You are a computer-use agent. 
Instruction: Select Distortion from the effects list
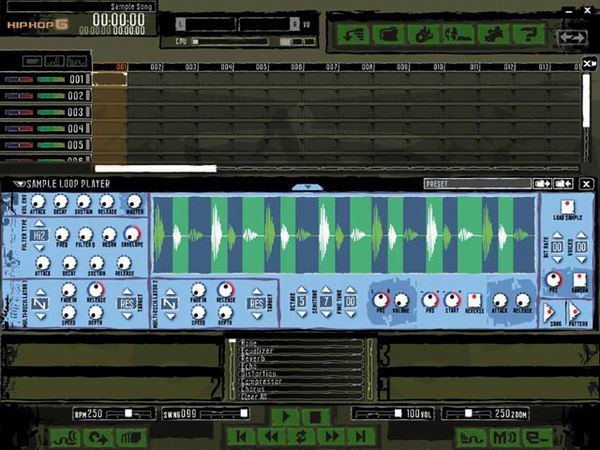click(x=258, y=374)
